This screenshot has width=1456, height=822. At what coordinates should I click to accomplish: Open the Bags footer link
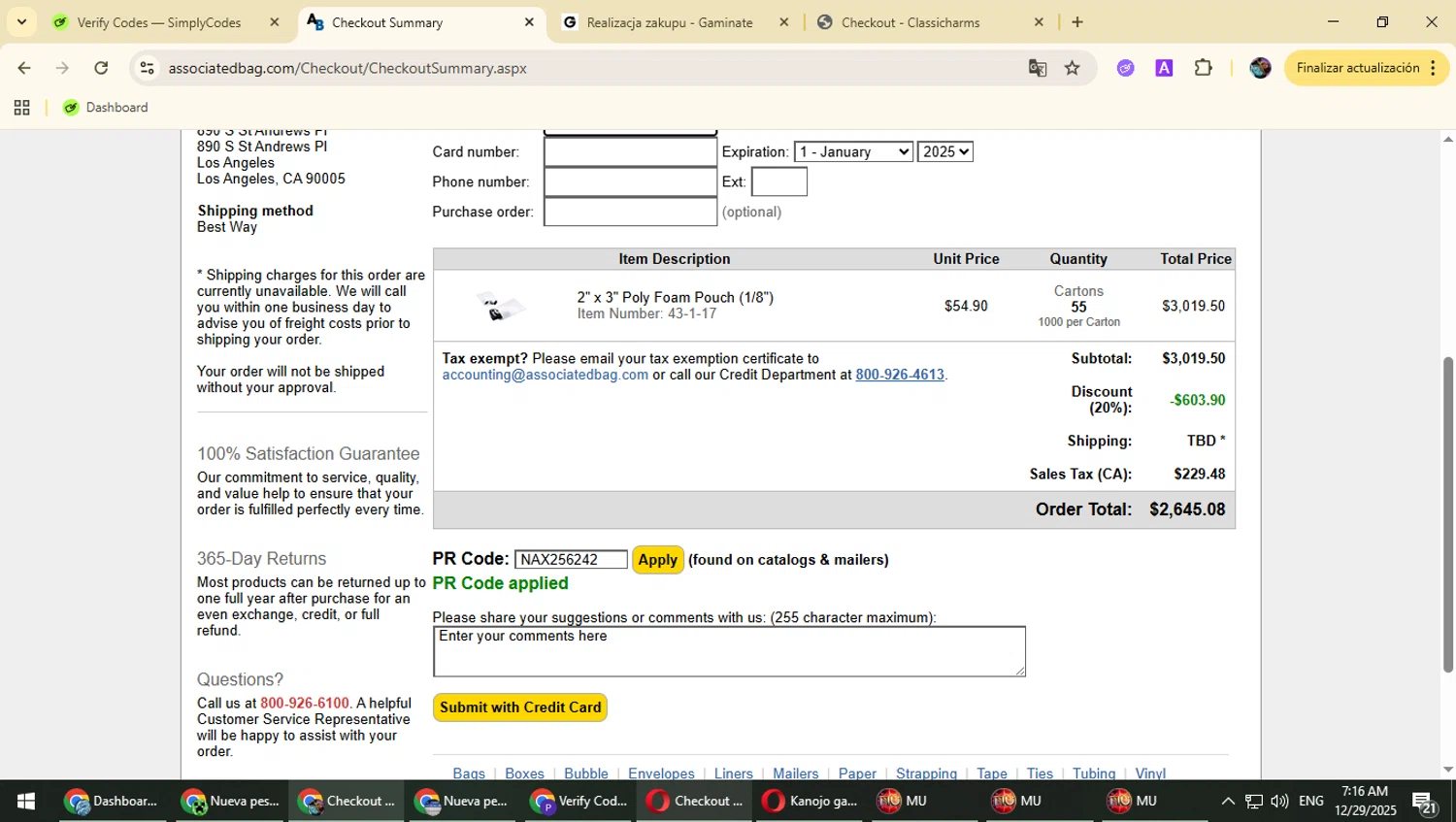[469, 773]
